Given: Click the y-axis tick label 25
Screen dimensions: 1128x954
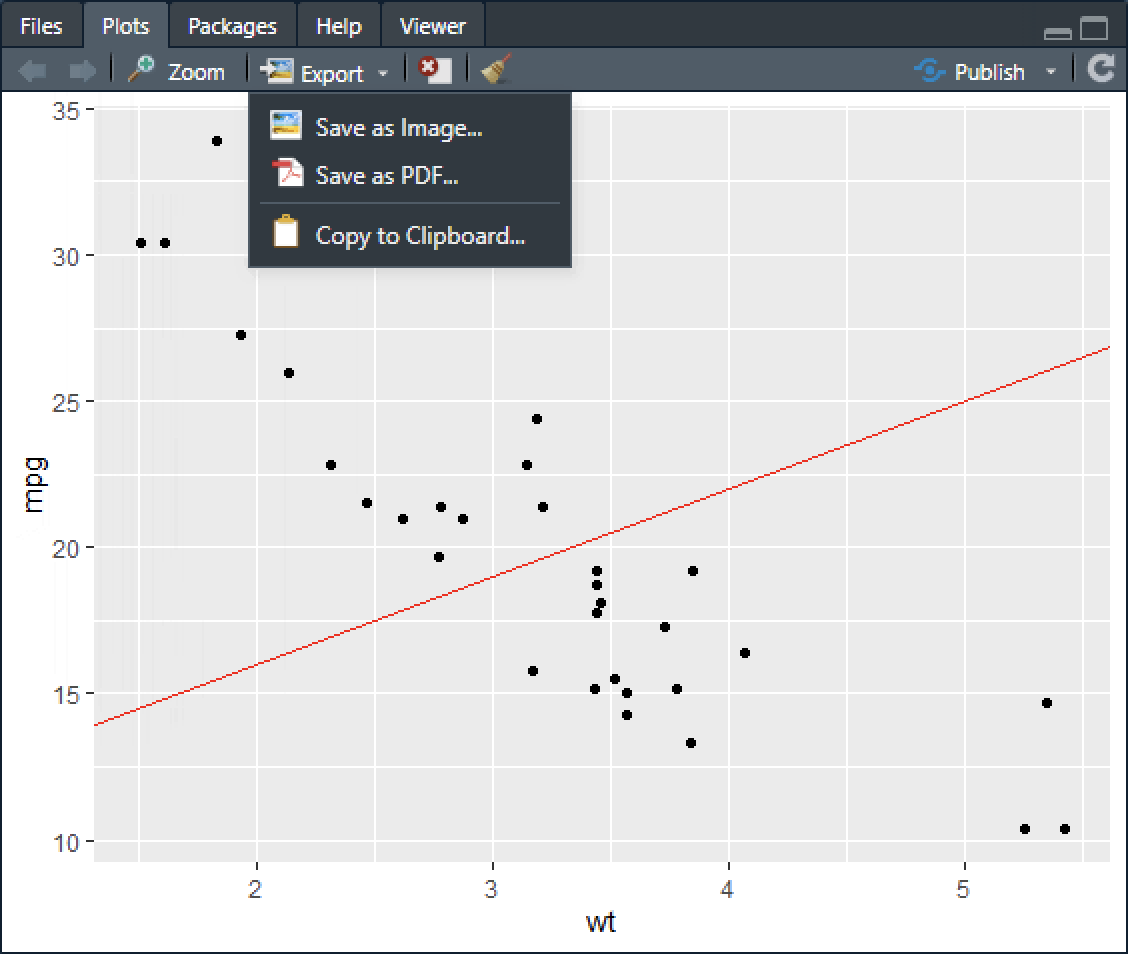Looking at the screenshot, I should click(x=65, y=403).
